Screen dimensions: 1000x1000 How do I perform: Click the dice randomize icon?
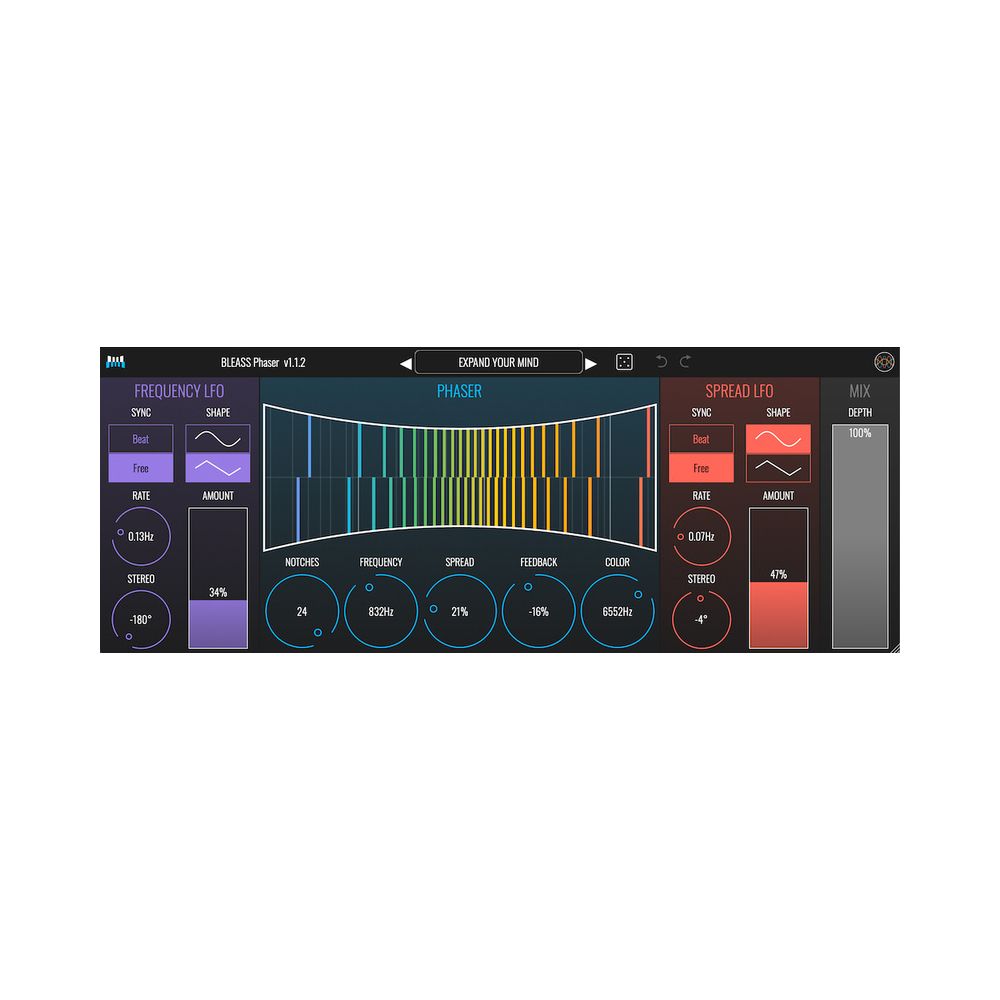coord(624,362)
